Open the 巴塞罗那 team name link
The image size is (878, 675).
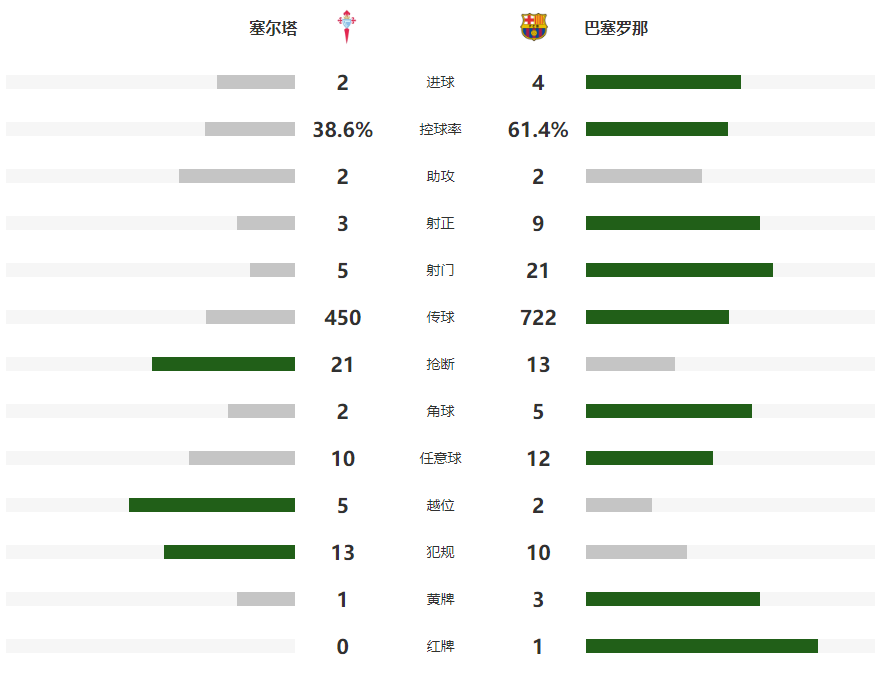[616, 28]
